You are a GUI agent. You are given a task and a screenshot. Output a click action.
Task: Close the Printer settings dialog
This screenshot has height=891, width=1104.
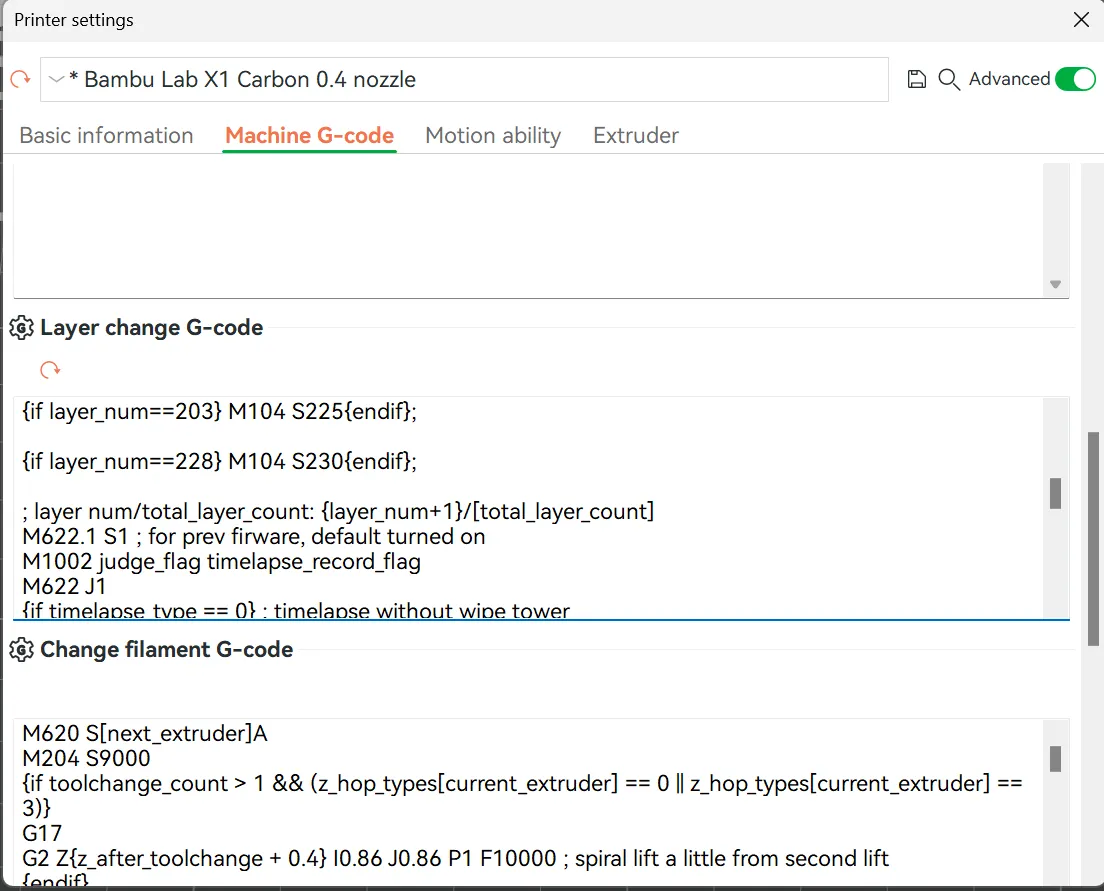click(1081, 20)
